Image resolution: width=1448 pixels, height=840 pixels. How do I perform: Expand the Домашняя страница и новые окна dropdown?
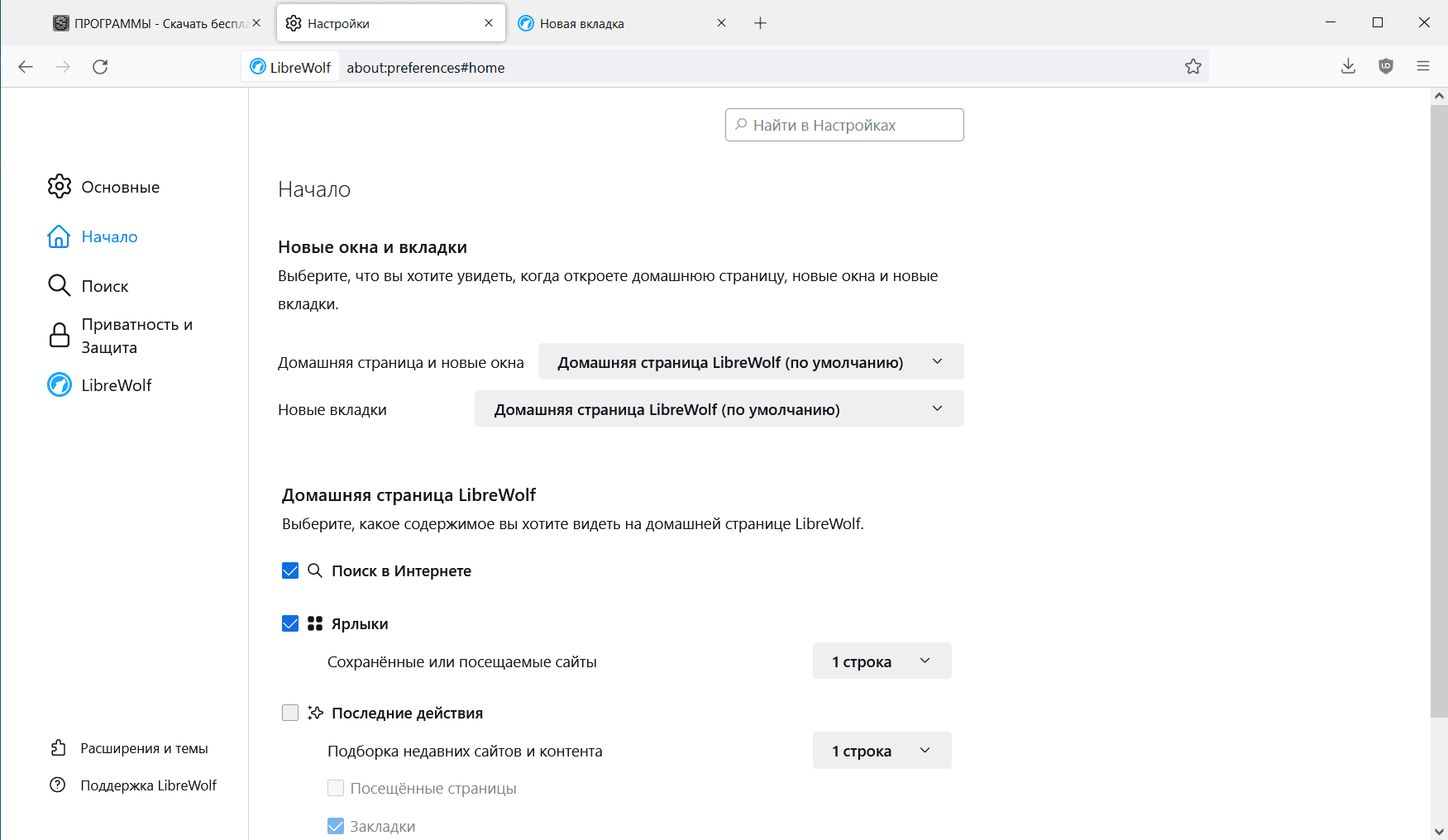click(x=750, y=362)
